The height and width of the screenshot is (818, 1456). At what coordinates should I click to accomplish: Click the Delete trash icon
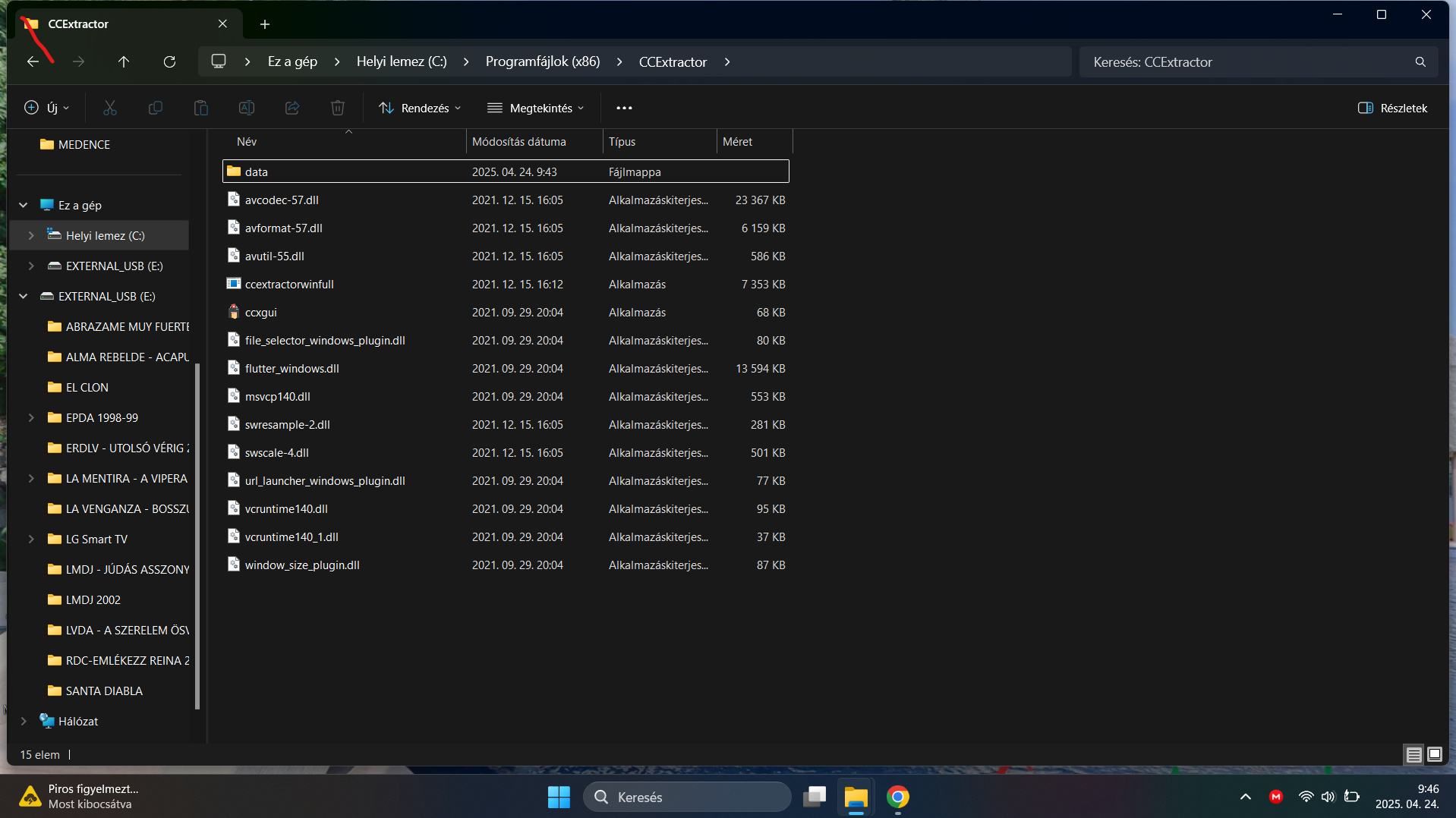click(338, 108)
